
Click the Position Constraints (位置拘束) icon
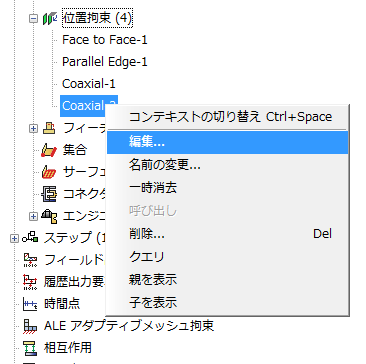click(x=50, y=18)
